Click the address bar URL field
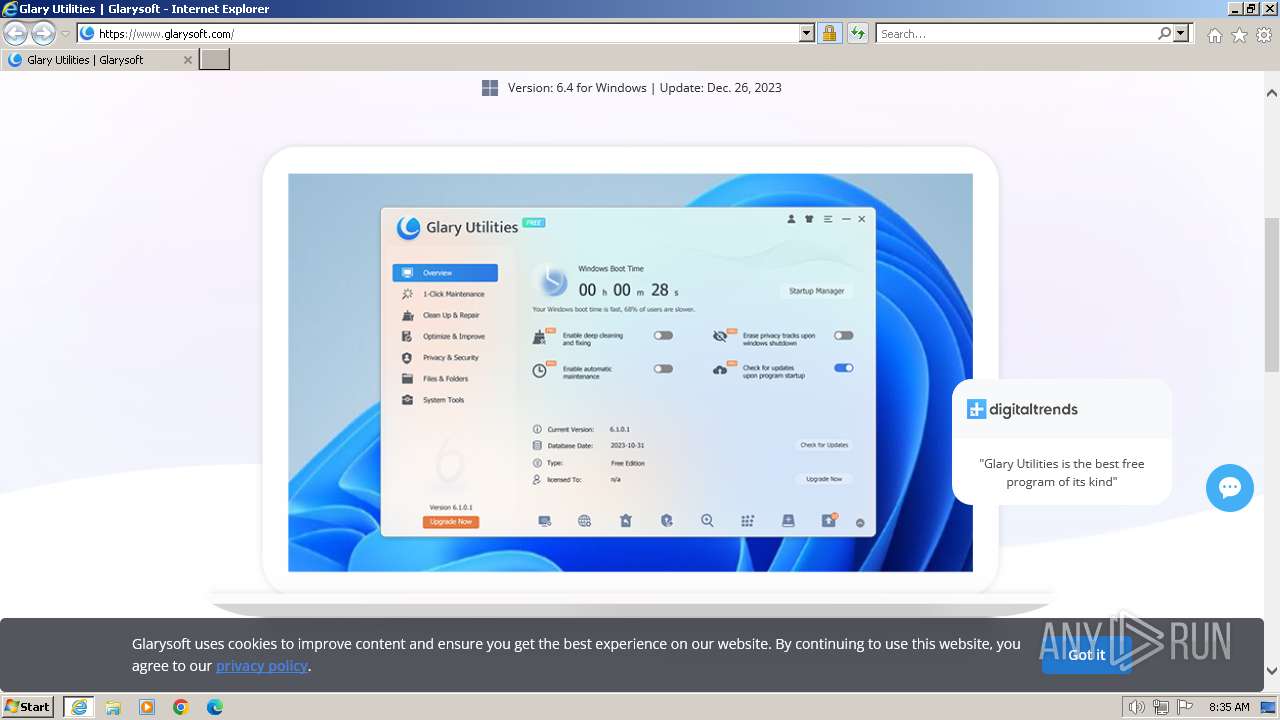The image size is (1280, 720). coord(447,33)
